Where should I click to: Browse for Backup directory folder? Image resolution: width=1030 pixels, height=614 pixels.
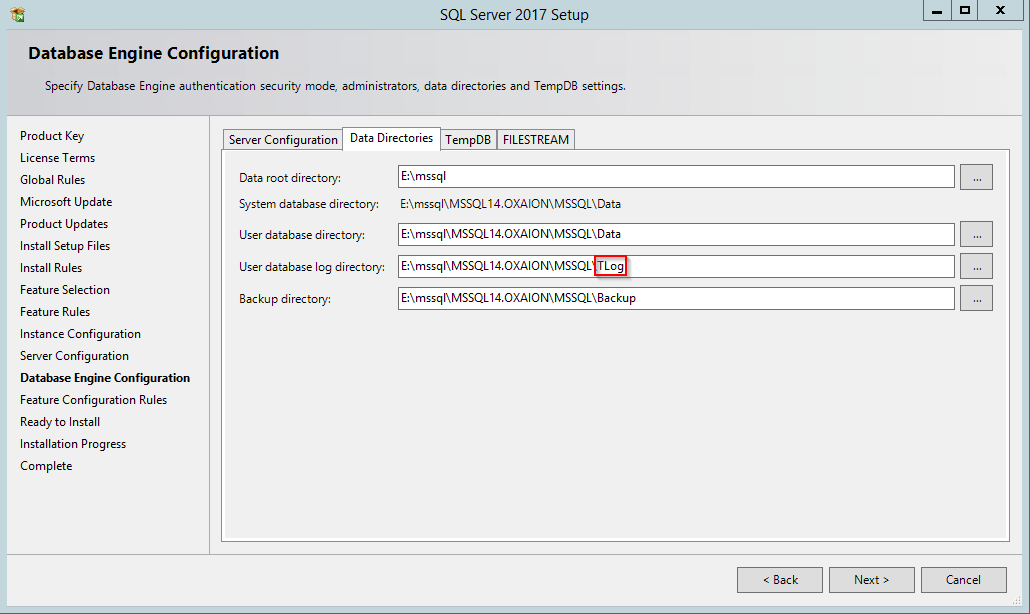point(976,298)
